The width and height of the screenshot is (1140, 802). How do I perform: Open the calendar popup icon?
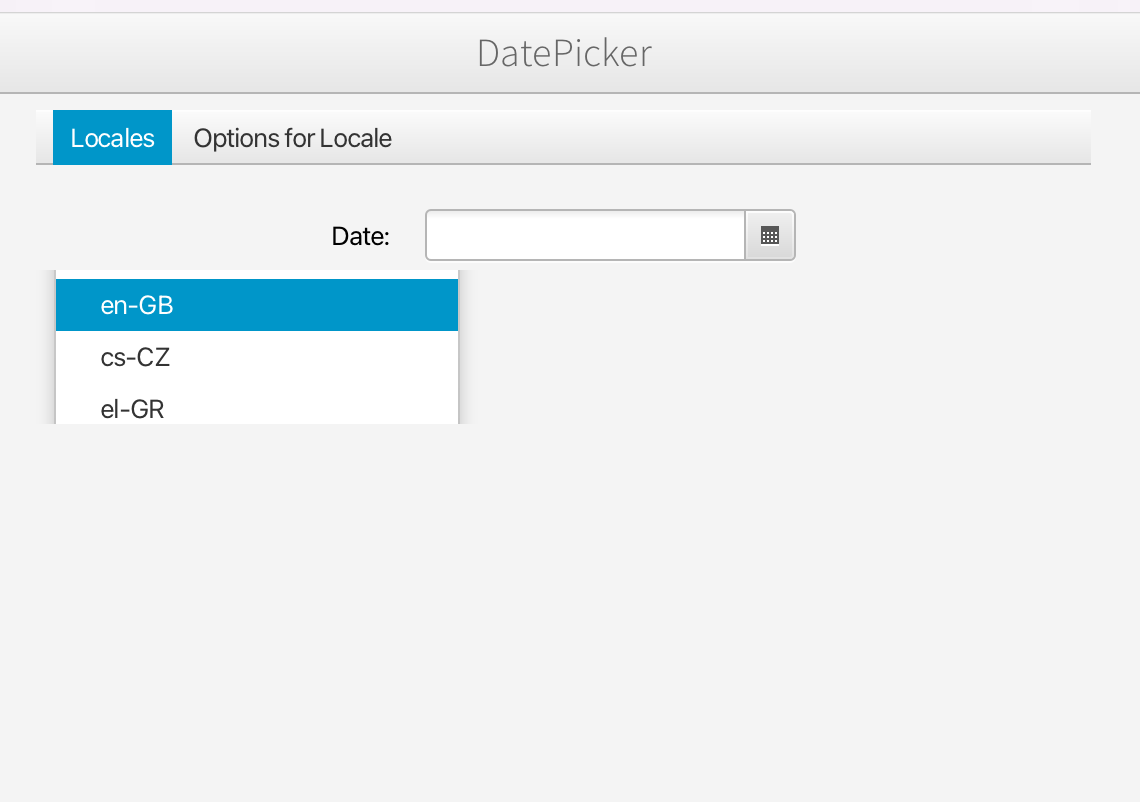[770, 236]
